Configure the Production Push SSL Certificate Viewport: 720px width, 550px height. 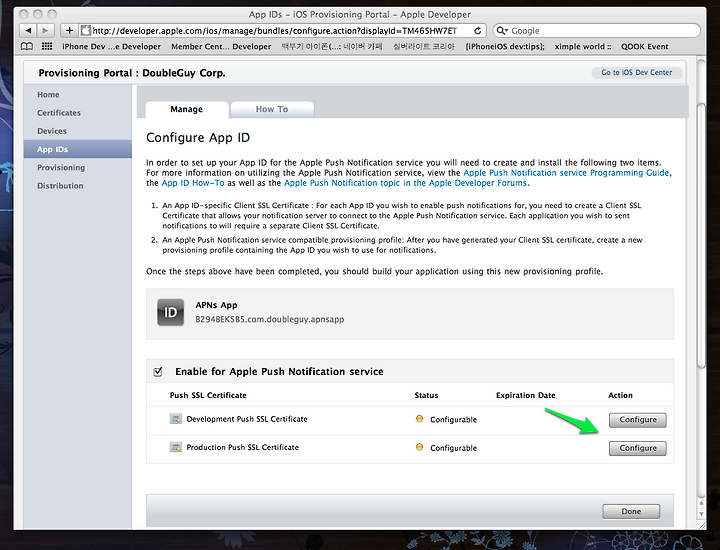(x=638, y=448)
